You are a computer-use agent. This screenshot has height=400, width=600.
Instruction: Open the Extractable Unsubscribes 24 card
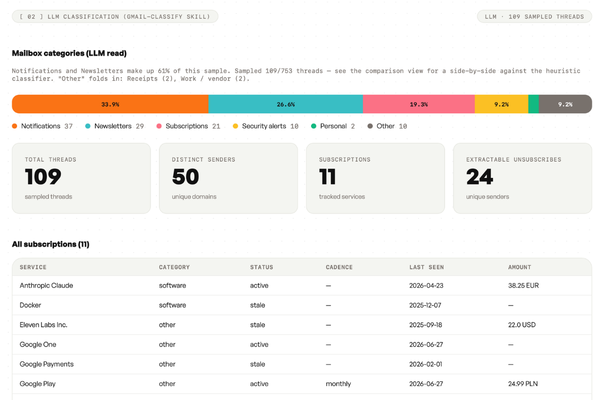(522, 178)
